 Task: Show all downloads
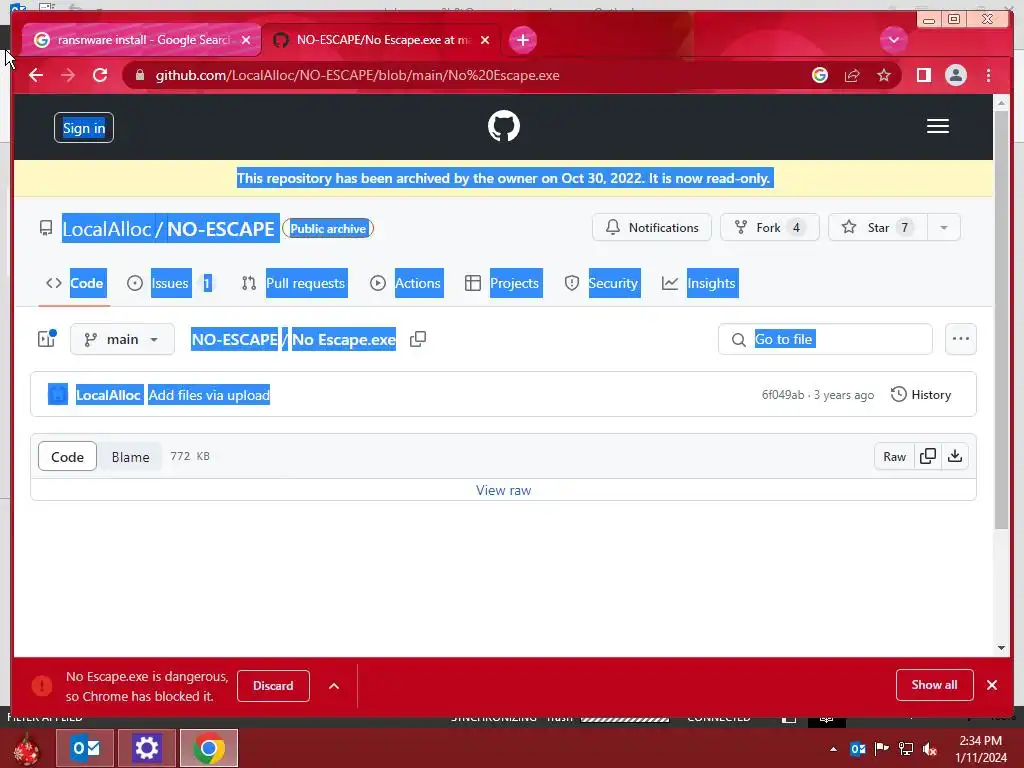(x=935, y=685)
